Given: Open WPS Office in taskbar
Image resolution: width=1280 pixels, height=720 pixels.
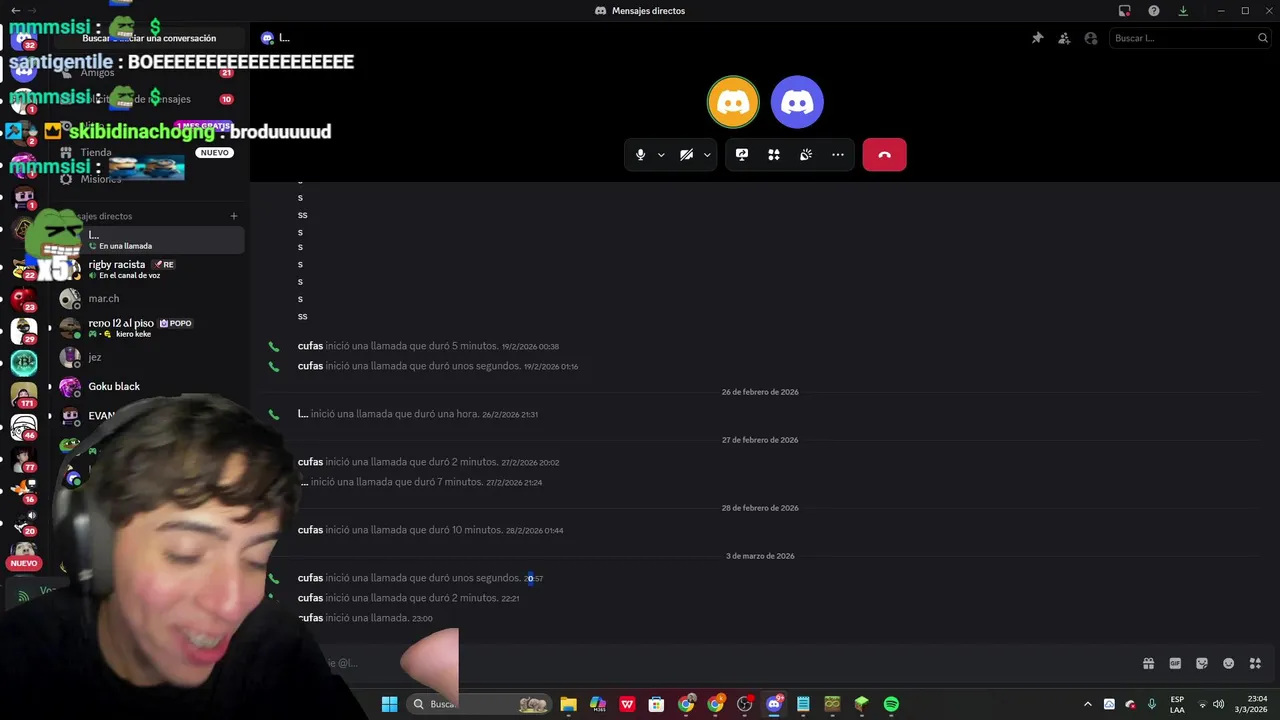Looking at the screenshot, I should 627,704.
